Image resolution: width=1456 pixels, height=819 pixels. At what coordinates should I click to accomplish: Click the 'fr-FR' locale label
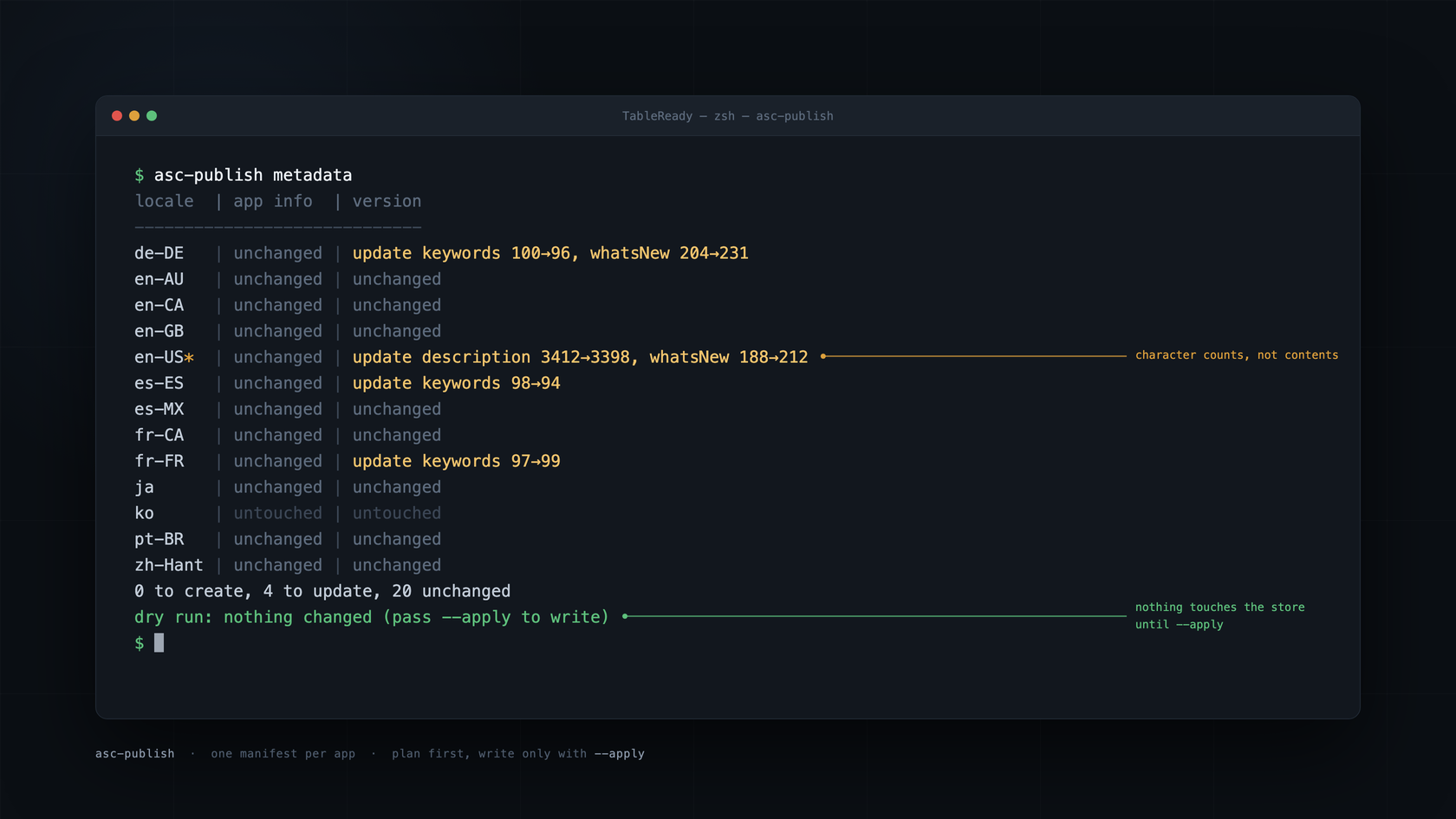click(x=159, y=461)
